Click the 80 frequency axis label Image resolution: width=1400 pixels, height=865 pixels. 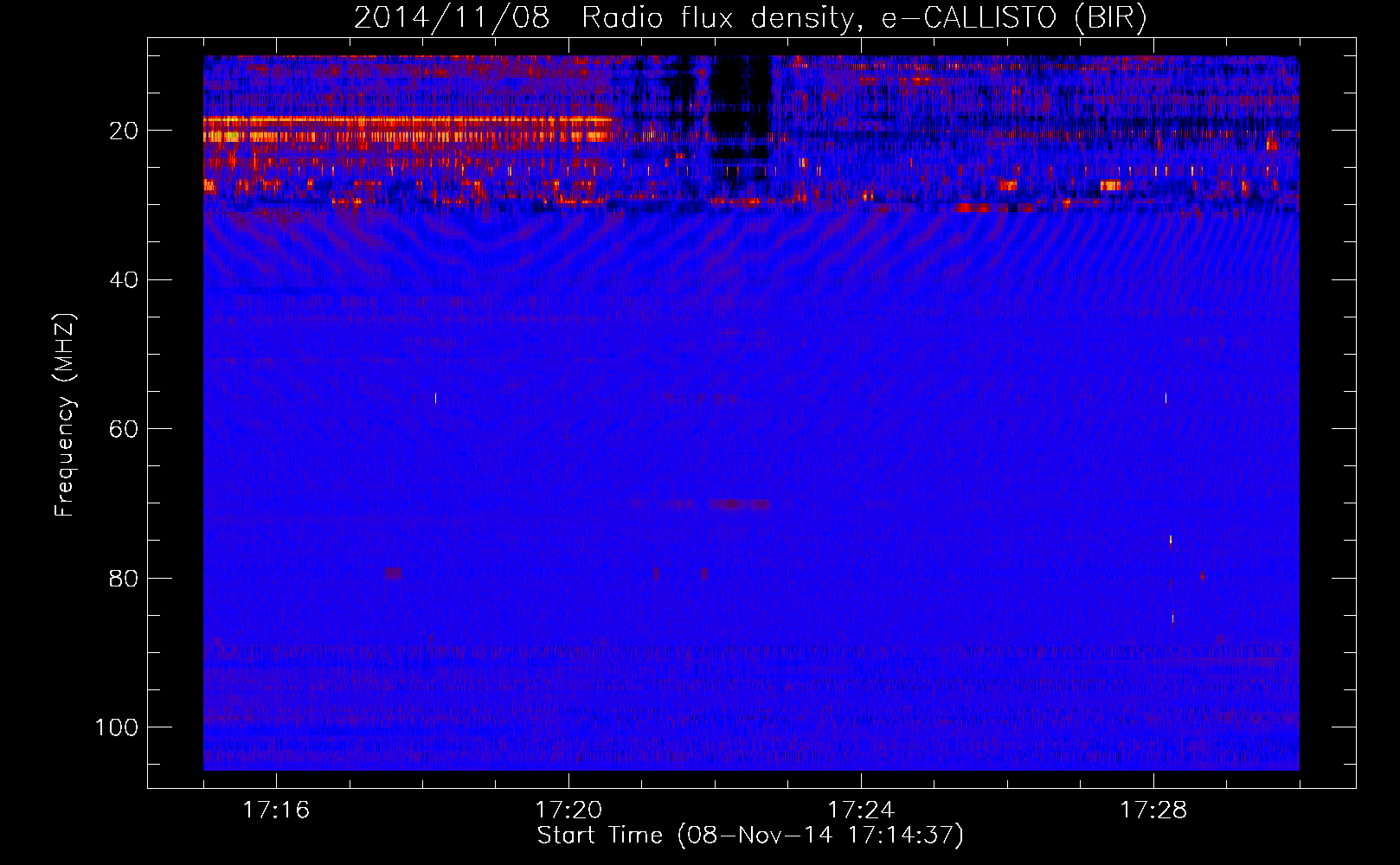[125, 578]
